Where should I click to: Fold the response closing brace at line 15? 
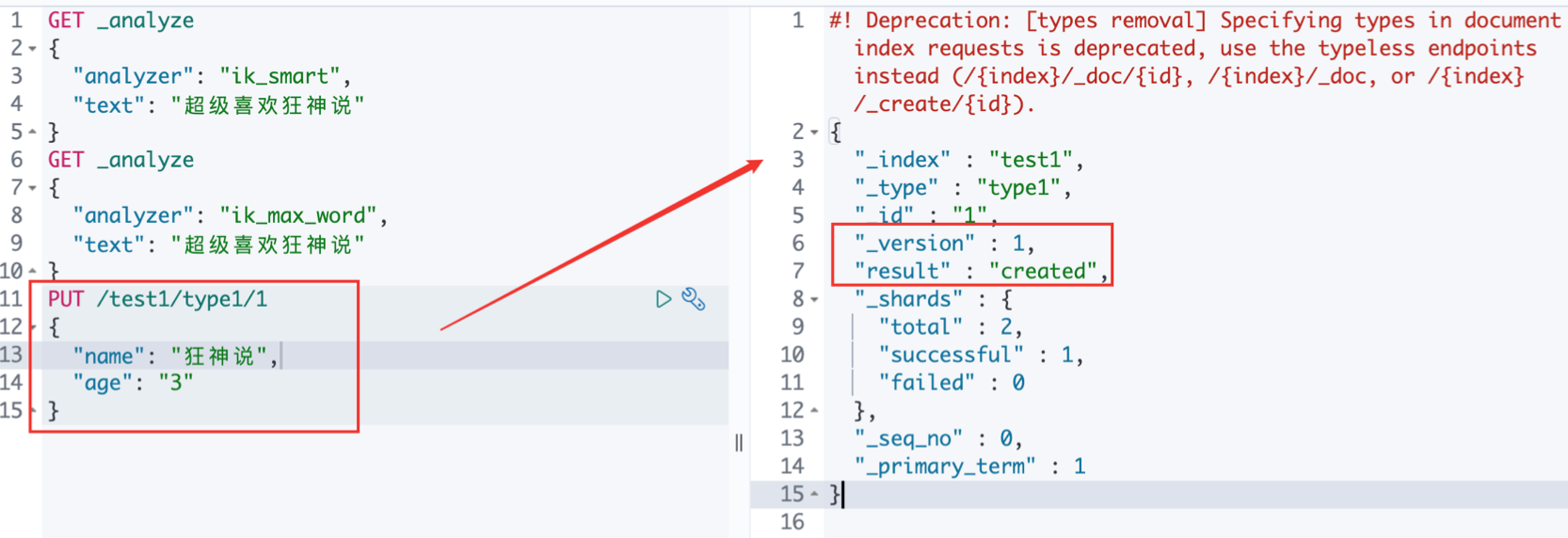coord(814,495)
